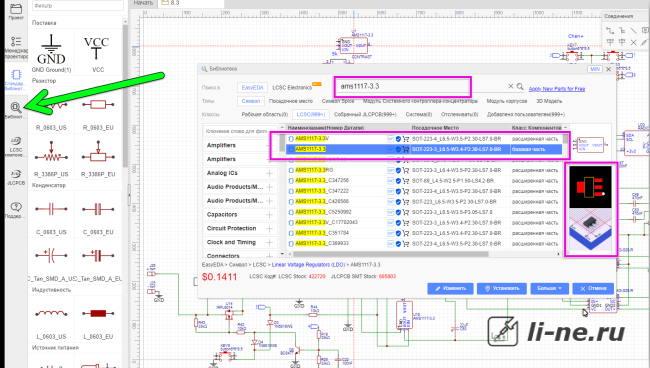Image resolution: width=650 pixels, height=368 pixels.
Task: Click the Apply New Parts for Free link
Action: click(557, 89)
